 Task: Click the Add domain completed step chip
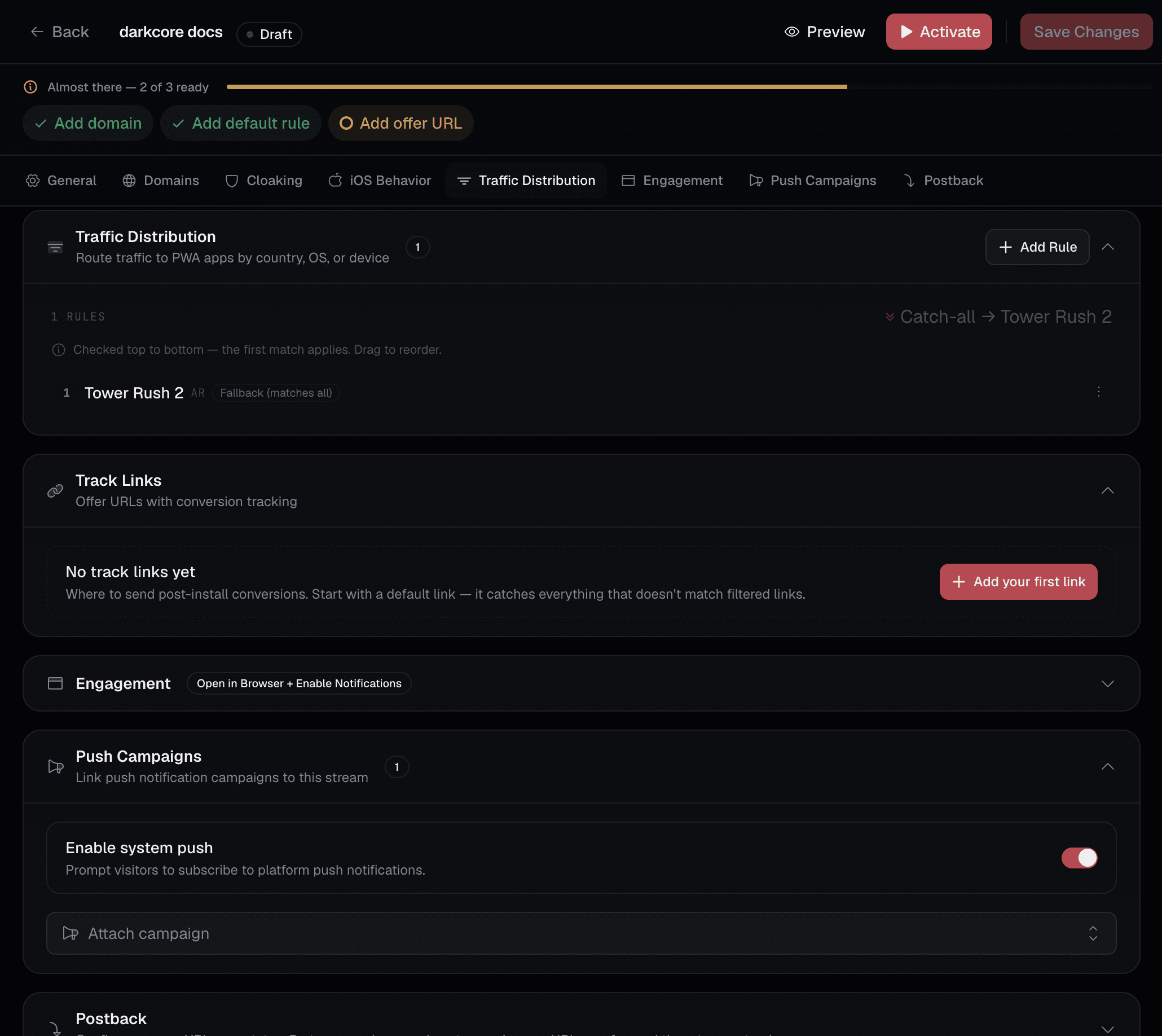(x=88, y=123)
